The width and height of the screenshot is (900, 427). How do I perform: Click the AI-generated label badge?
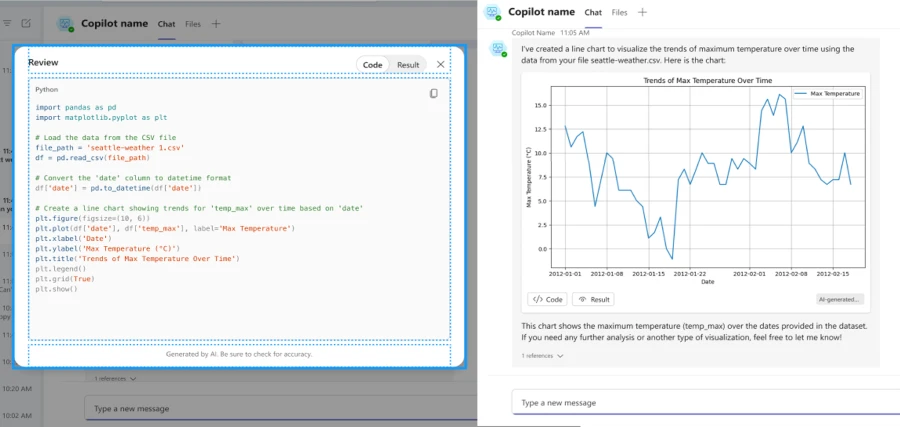(x=838, y=299)
